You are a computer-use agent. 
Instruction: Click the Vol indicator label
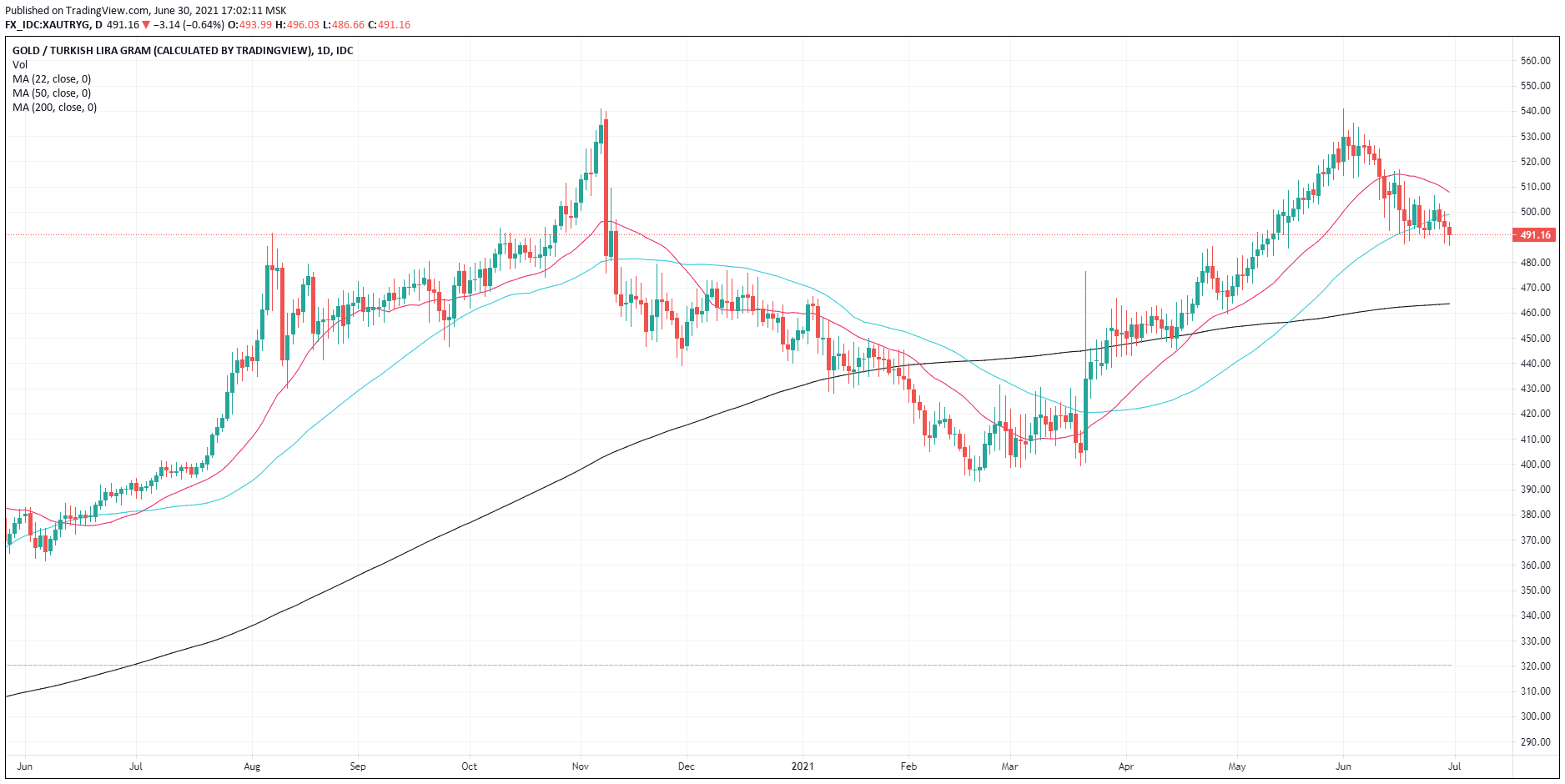click(x=20, y=65)
